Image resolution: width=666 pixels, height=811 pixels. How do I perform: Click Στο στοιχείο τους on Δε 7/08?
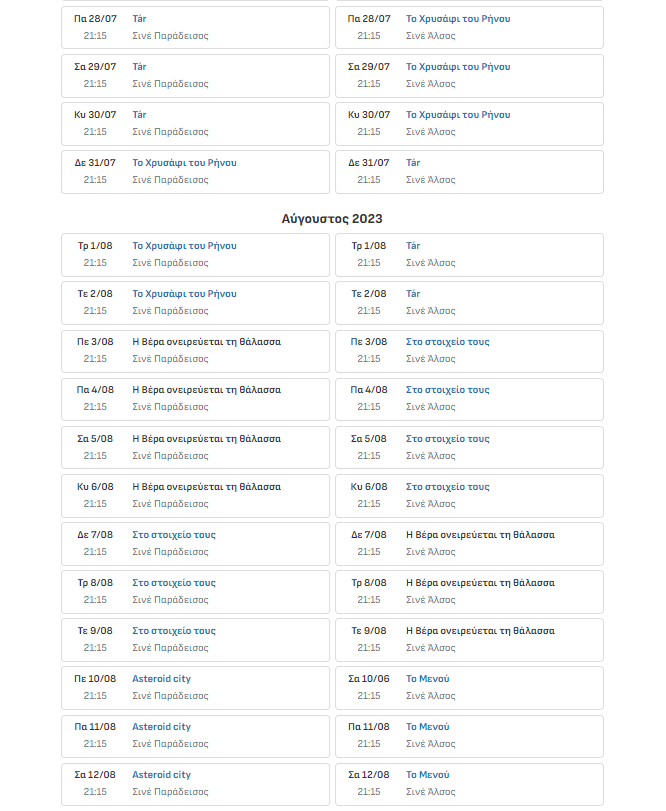[174, 535]
